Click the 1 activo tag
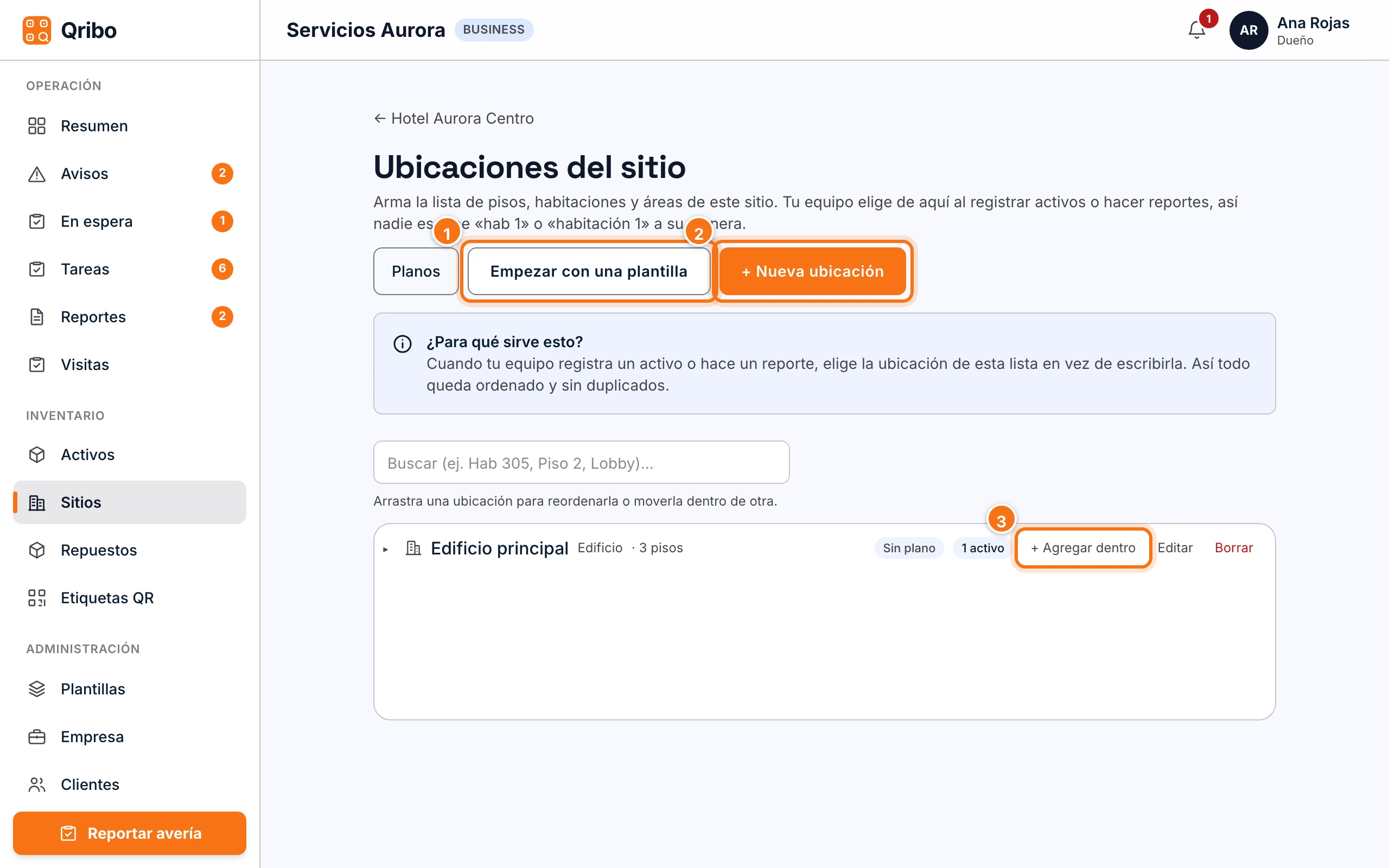Image resolution: width=1389 pixels, height=868 pixels. 982,548
